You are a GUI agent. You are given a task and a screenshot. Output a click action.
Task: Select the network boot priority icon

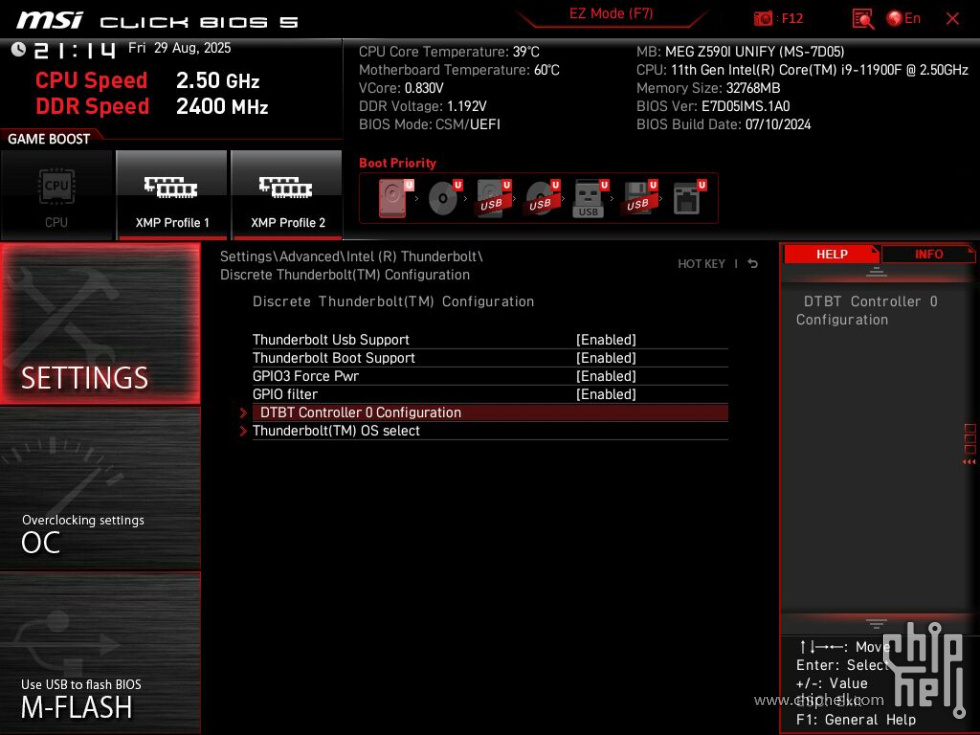[x=689, y=198]
